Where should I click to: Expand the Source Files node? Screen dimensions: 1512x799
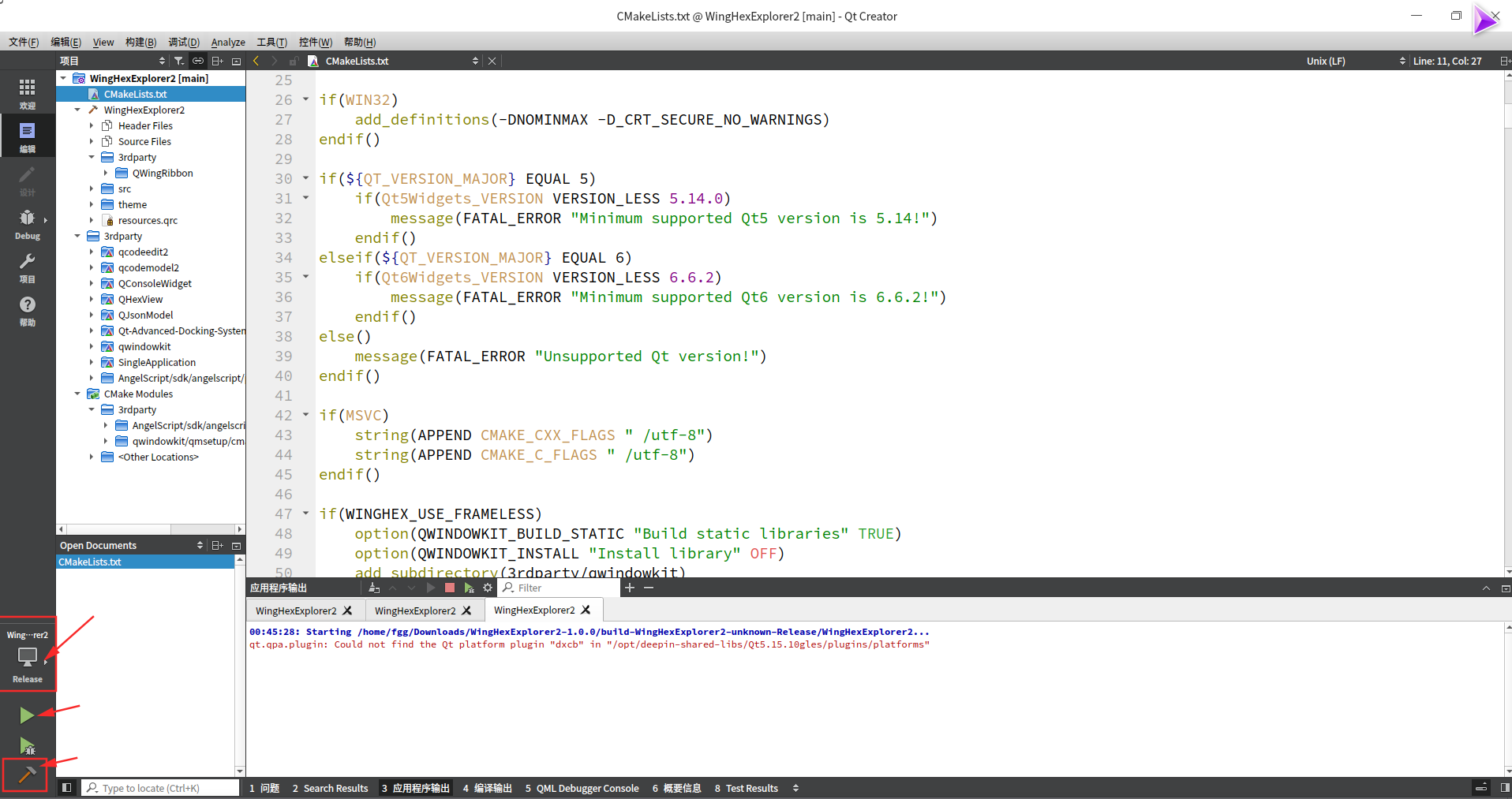click(x=92, y=141)
